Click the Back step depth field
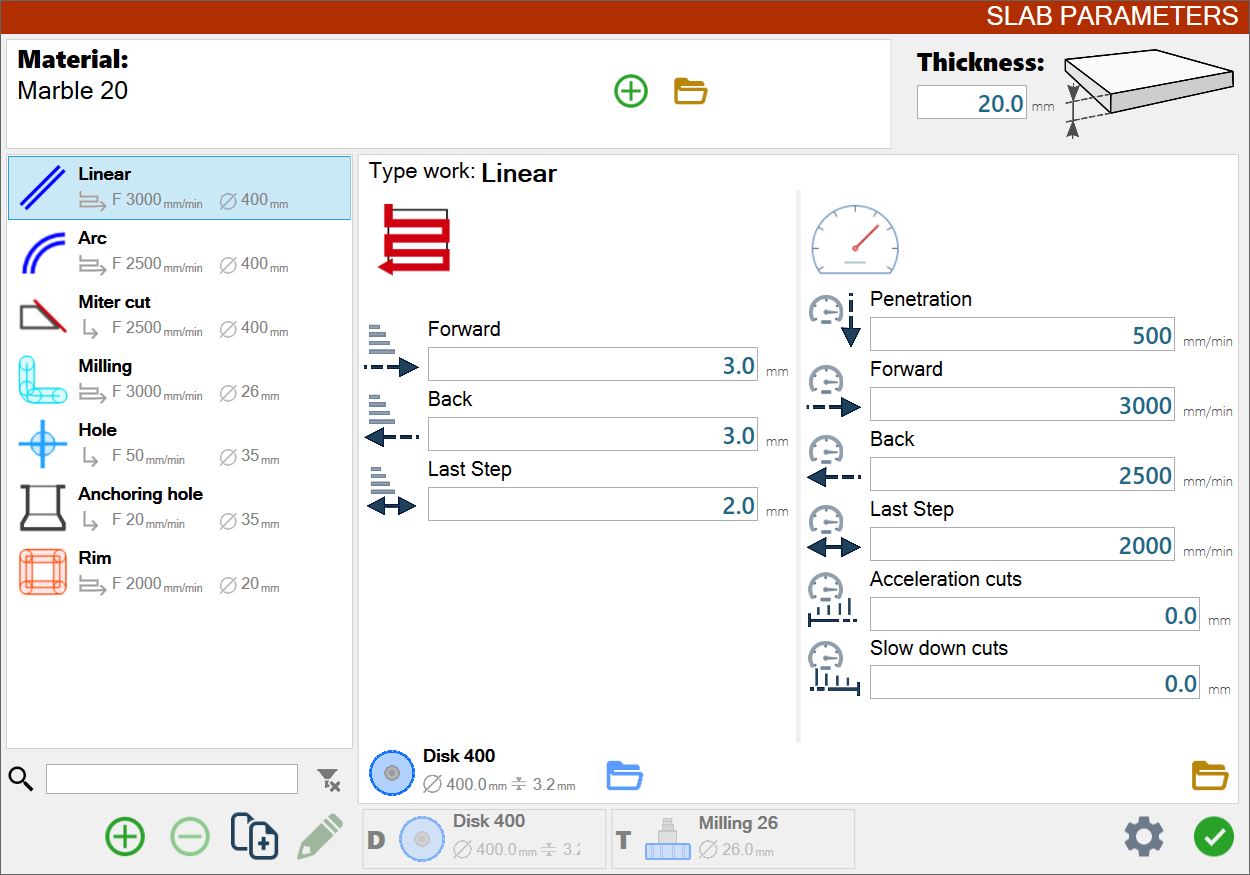1250x875 pixels. [593, 435]
